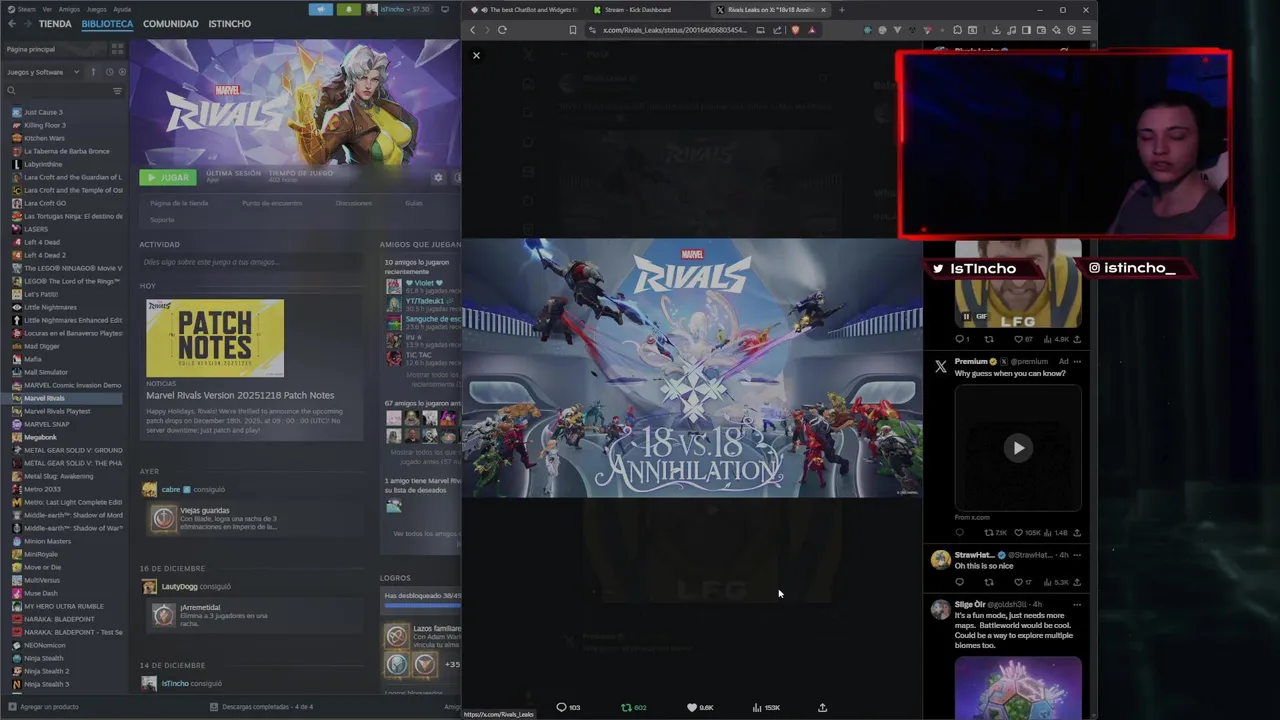This screenshot has width=1280, height=720.
Task: Open Steam notifications bell
Action: (349, 9)
